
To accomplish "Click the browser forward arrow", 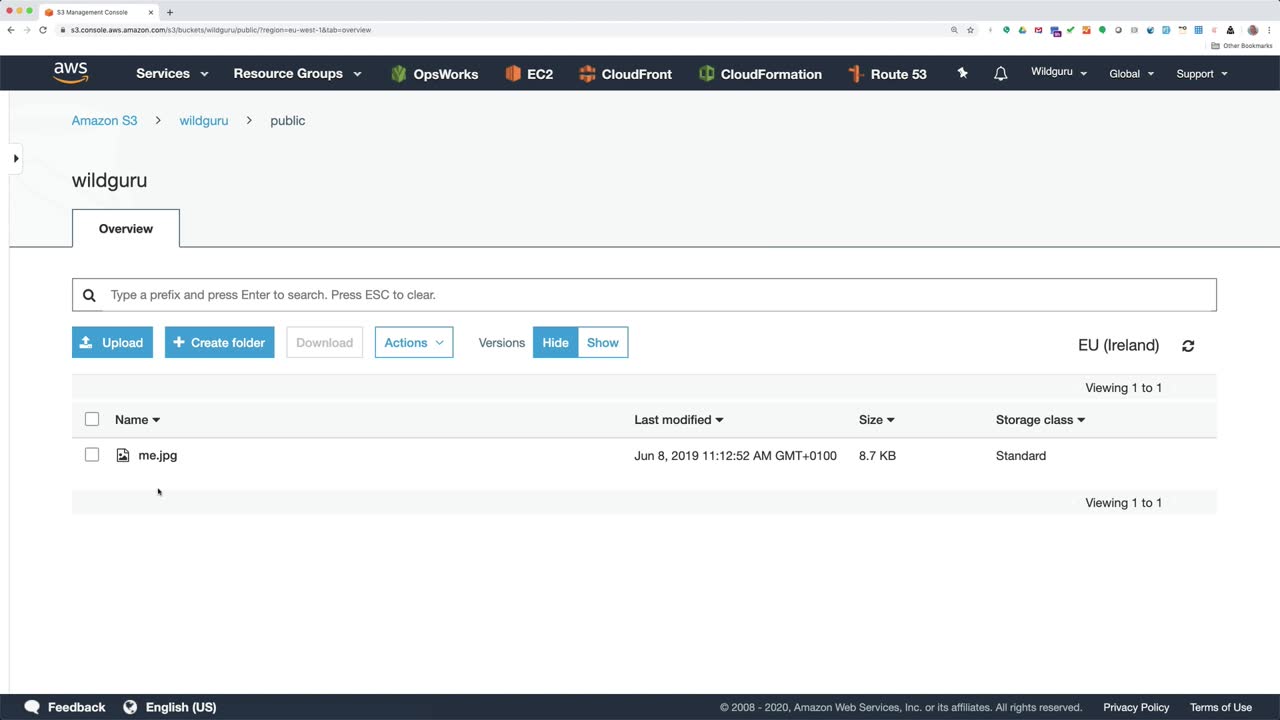I will click(x=27, y=30).
